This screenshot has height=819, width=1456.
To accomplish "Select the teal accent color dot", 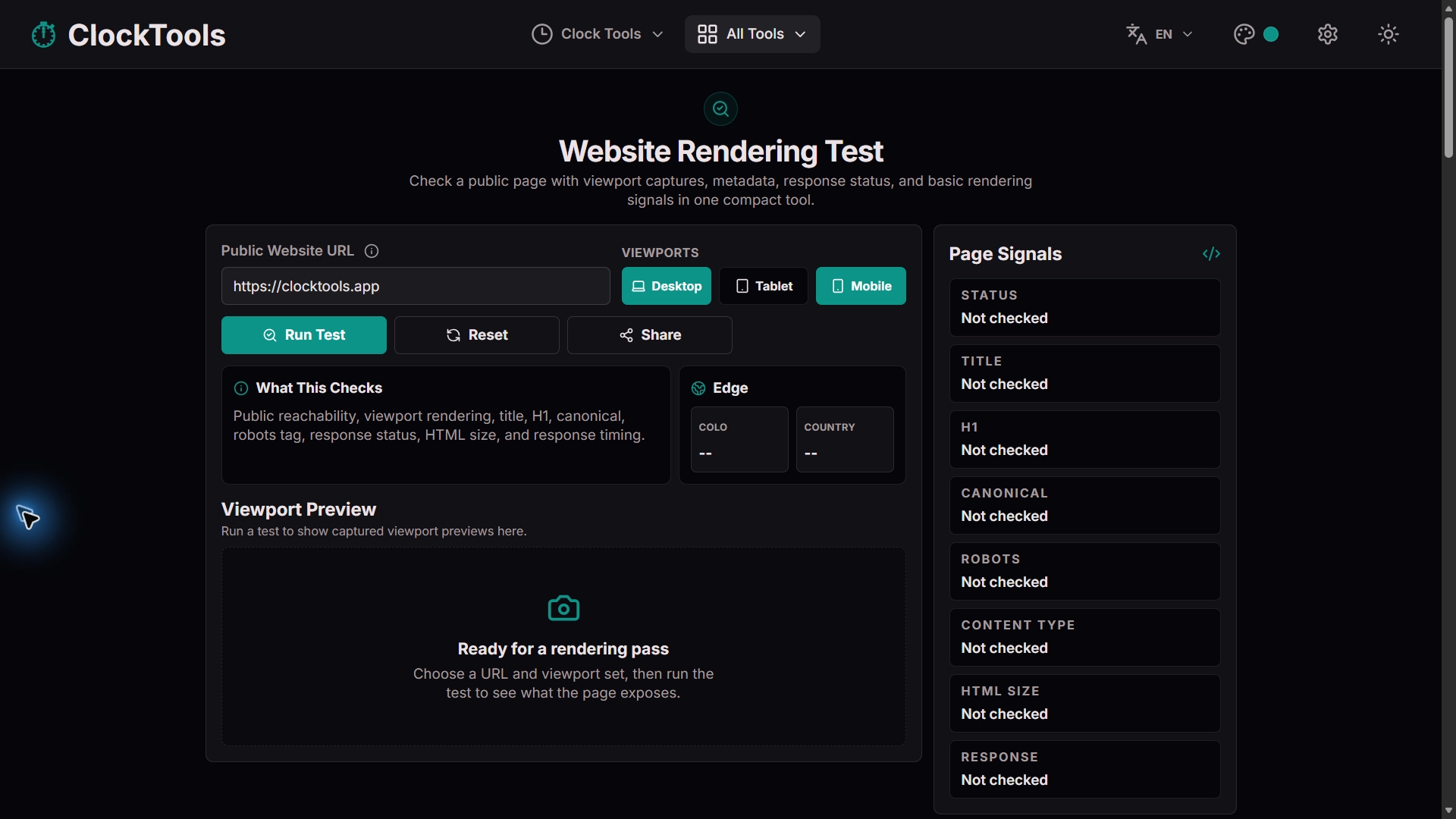I will 1272,34.
